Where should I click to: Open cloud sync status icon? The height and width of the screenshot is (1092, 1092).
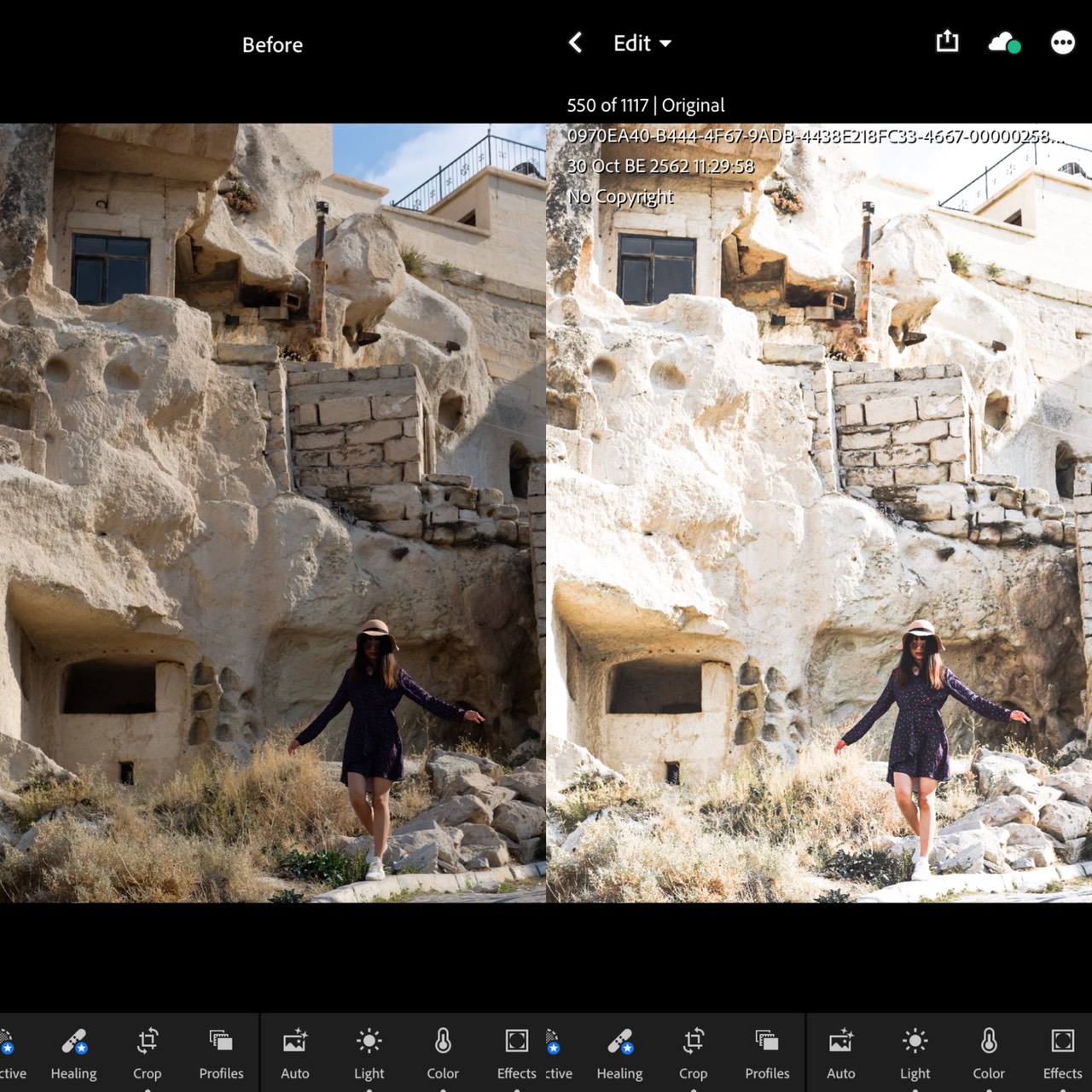(x=1004, y=43)
